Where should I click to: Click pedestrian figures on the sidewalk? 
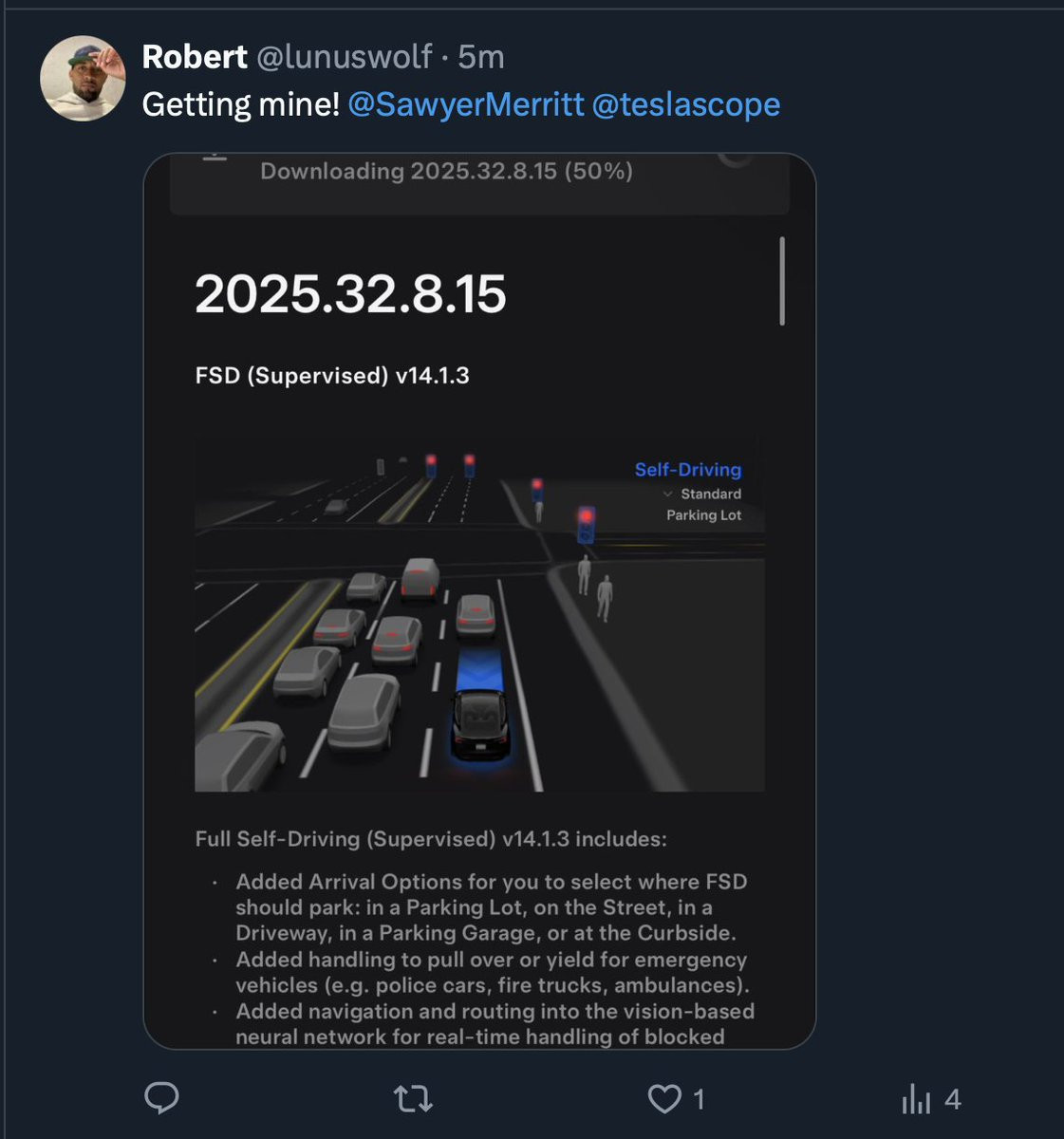tap(594, 587)
